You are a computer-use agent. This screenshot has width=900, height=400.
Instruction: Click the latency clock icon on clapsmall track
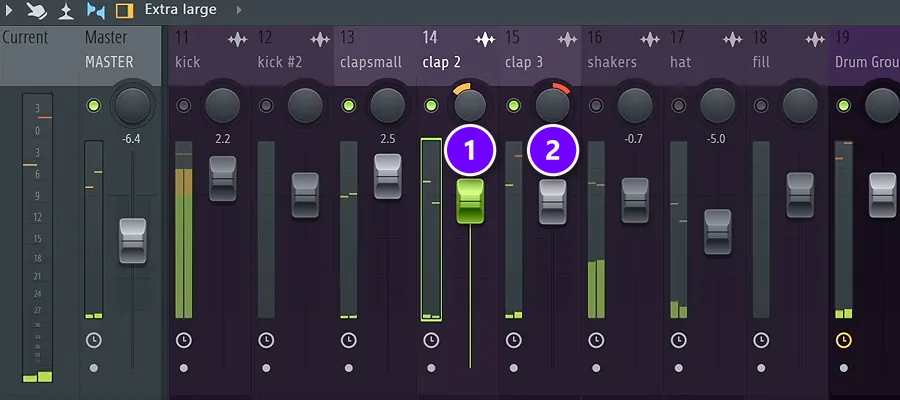point(348,340)
